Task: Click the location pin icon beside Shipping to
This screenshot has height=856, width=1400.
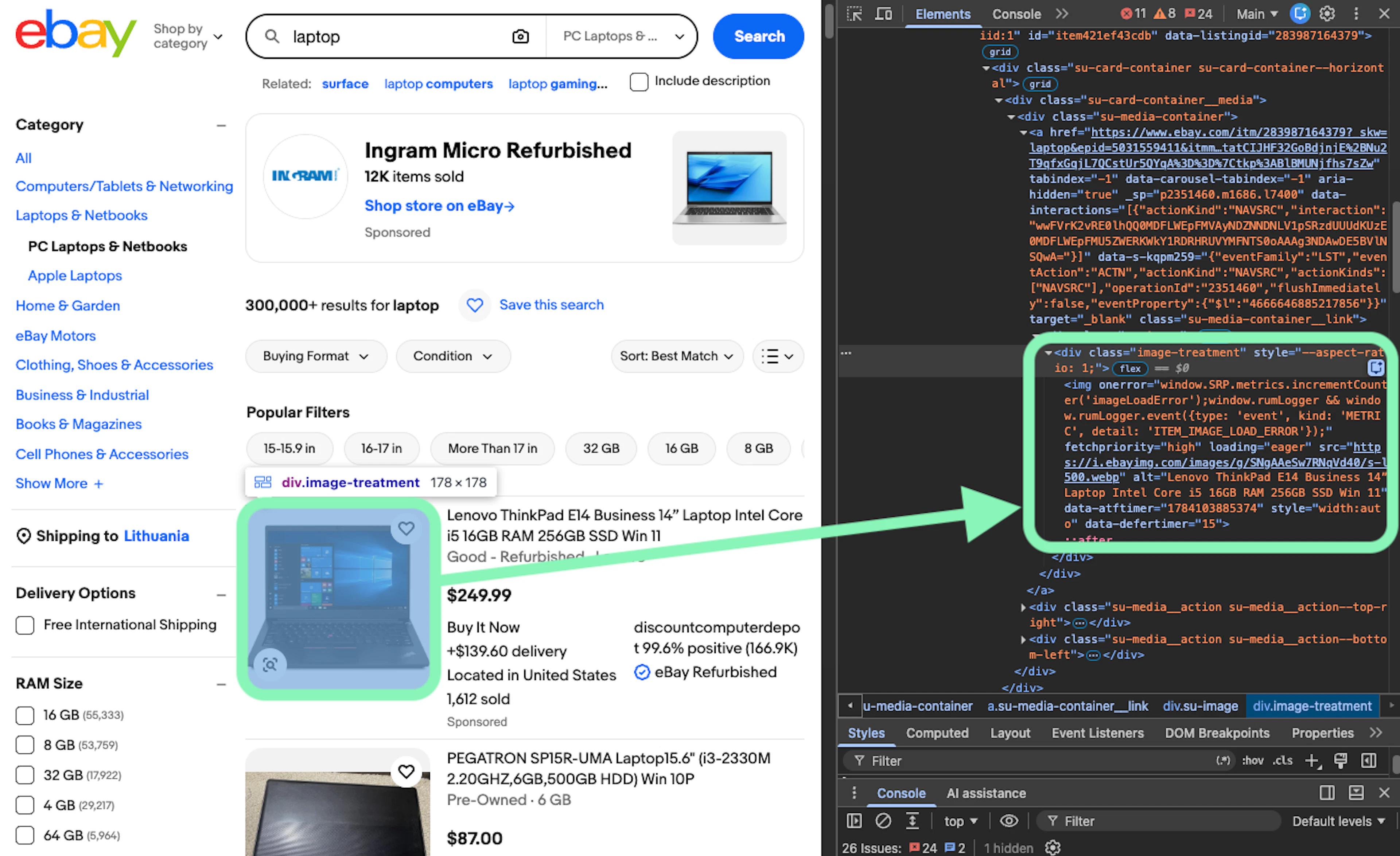Action: coord(23,536)
